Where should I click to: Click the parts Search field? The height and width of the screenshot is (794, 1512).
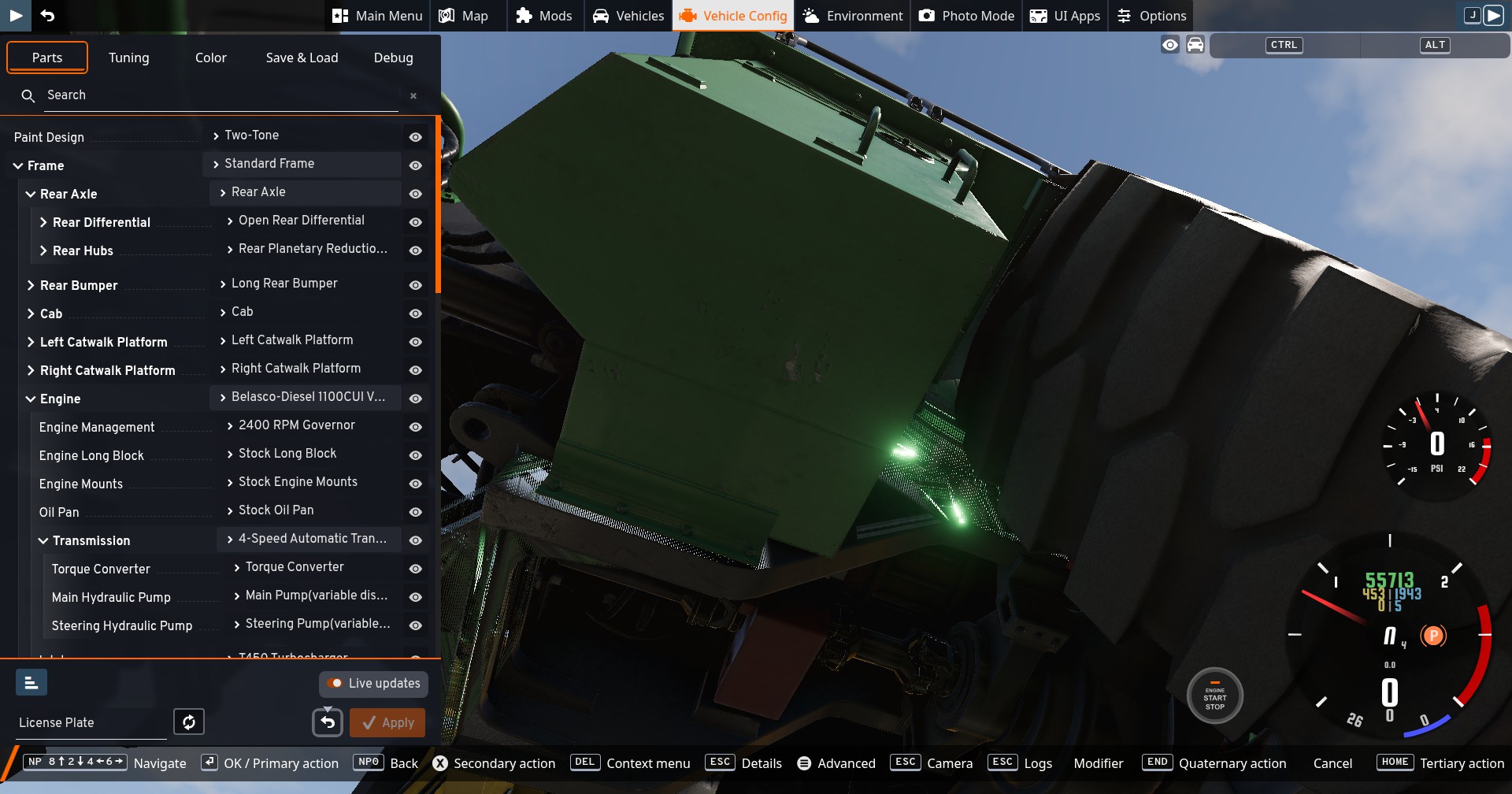[x=220, y=95]
